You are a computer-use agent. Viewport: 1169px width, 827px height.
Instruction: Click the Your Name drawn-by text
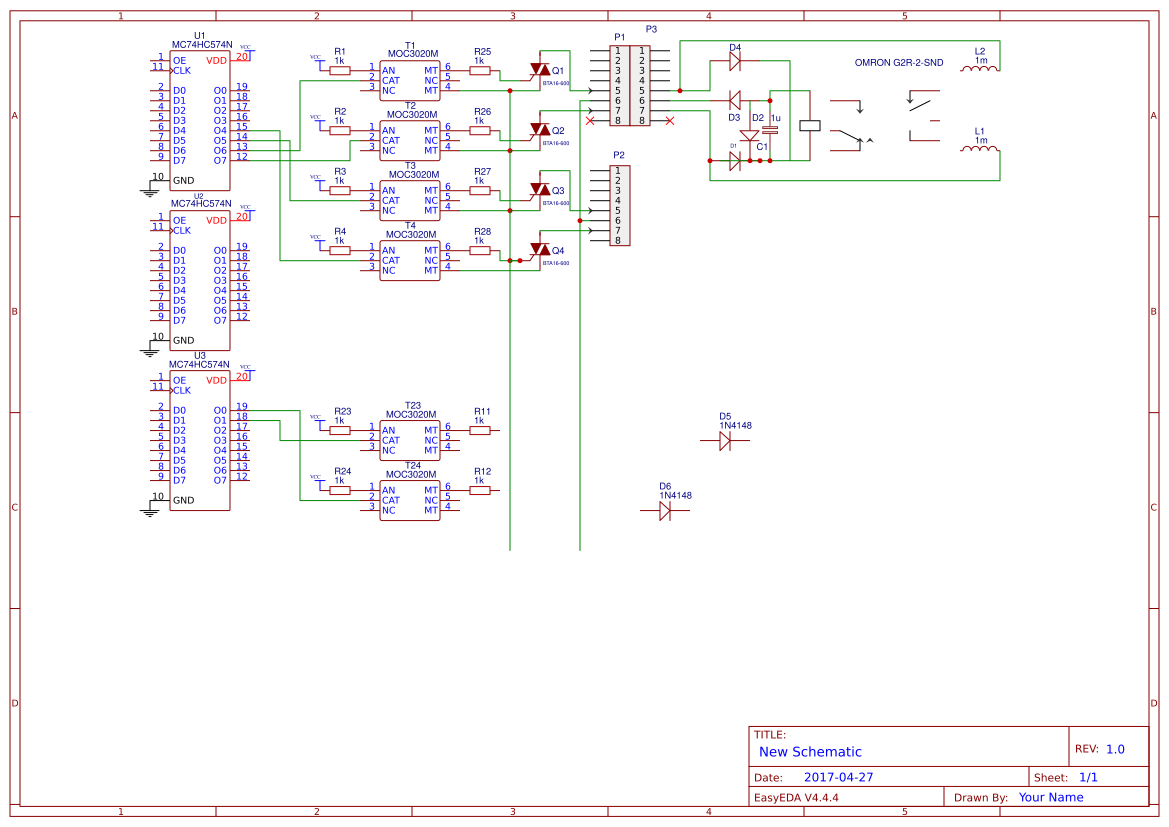[x=1049, y=797]
